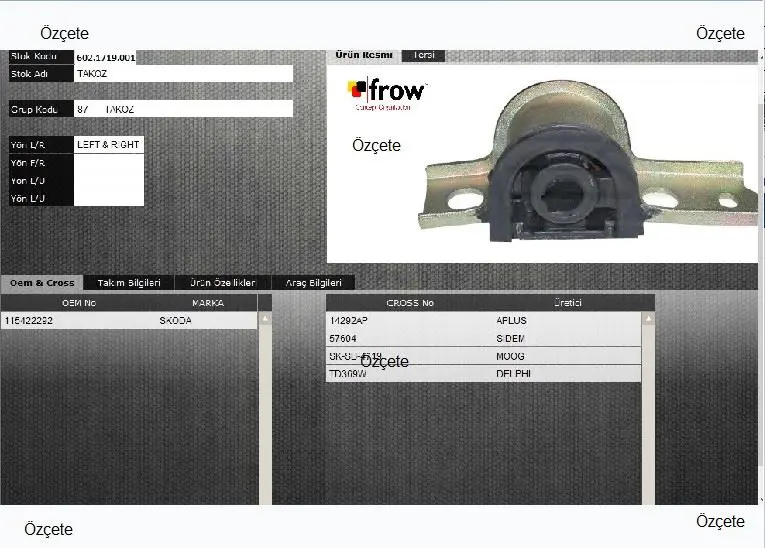Select cross number 14292AP

coord(348,321)
